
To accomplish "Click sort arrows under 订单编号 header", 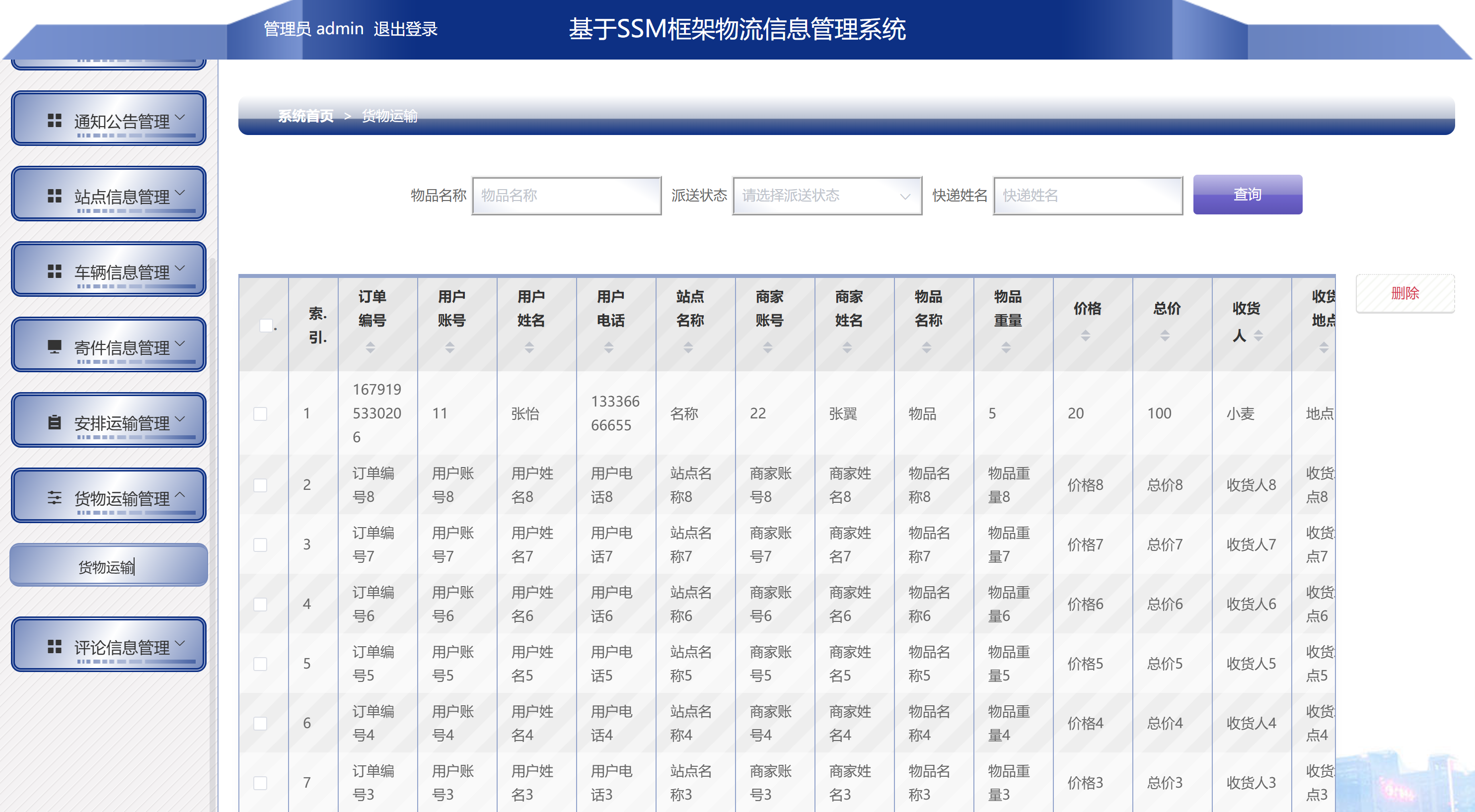I will pos(370,347).
